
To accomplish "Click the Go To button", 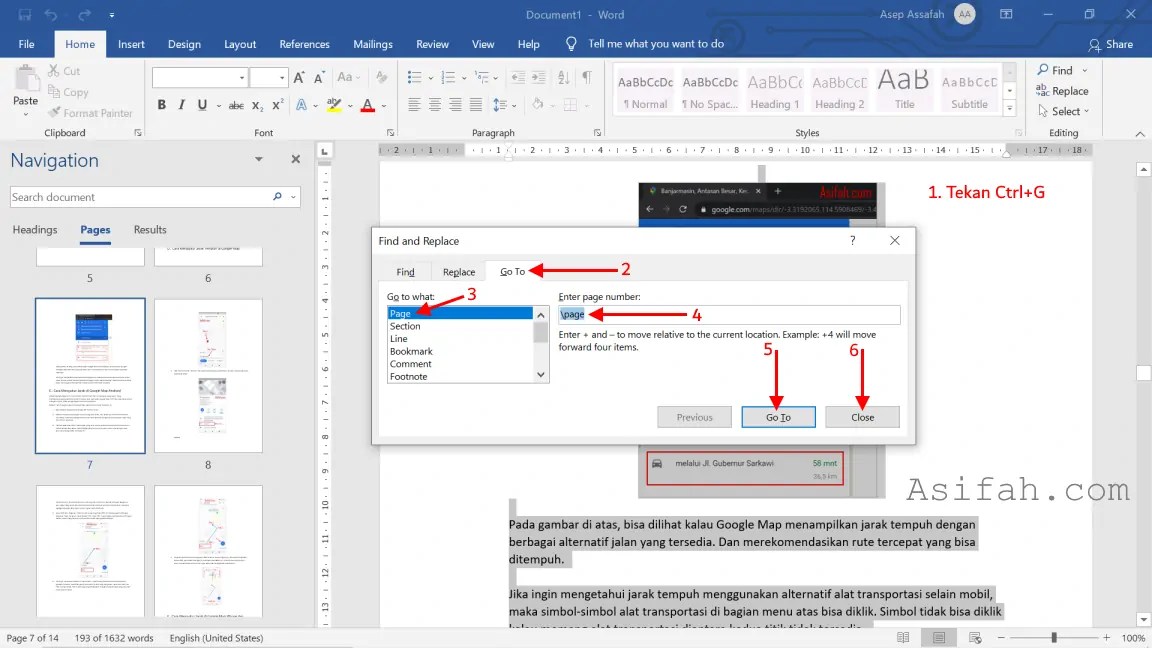I will pos(778,417).
